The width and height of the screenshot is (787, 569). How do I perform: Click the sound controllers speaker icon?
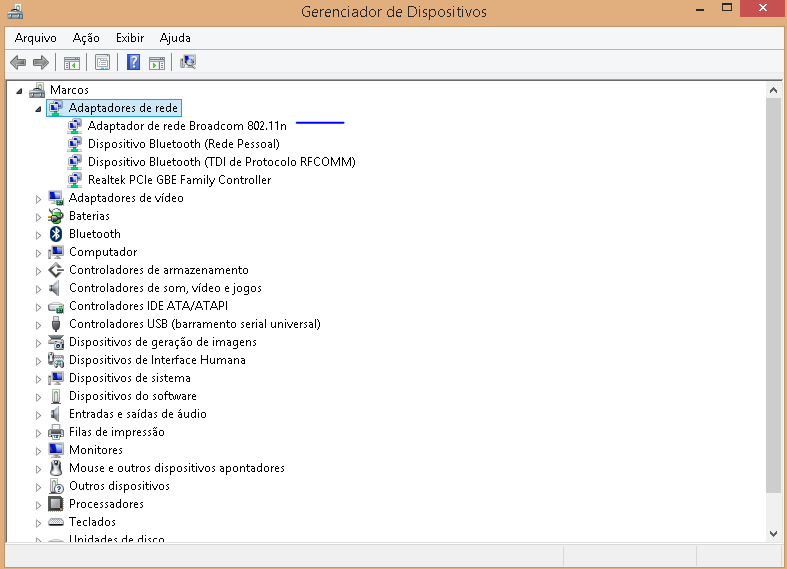pyautogui.click(x=55, y=288)
